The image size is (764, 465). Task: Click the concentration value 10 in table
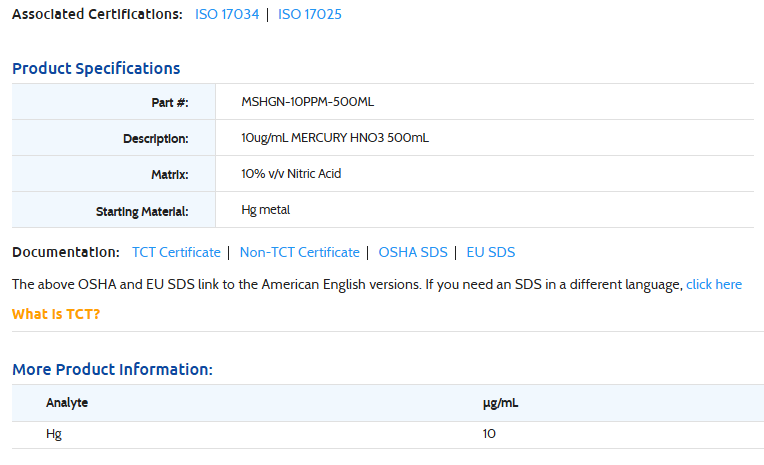pyautogui.click(x=489, y=434)
